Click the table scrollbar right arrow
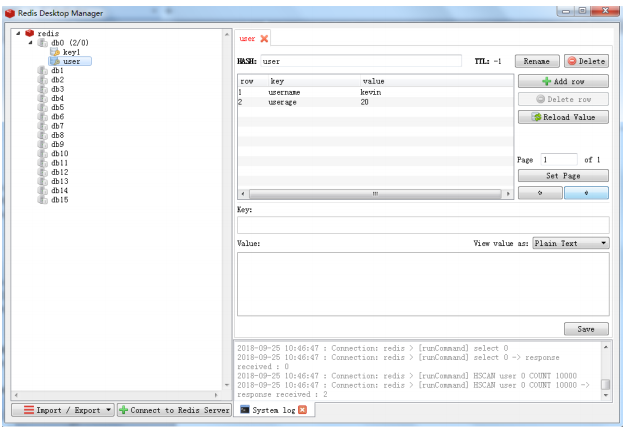The height and width of the screenshot is (429, 624). [x=508, y=194]
